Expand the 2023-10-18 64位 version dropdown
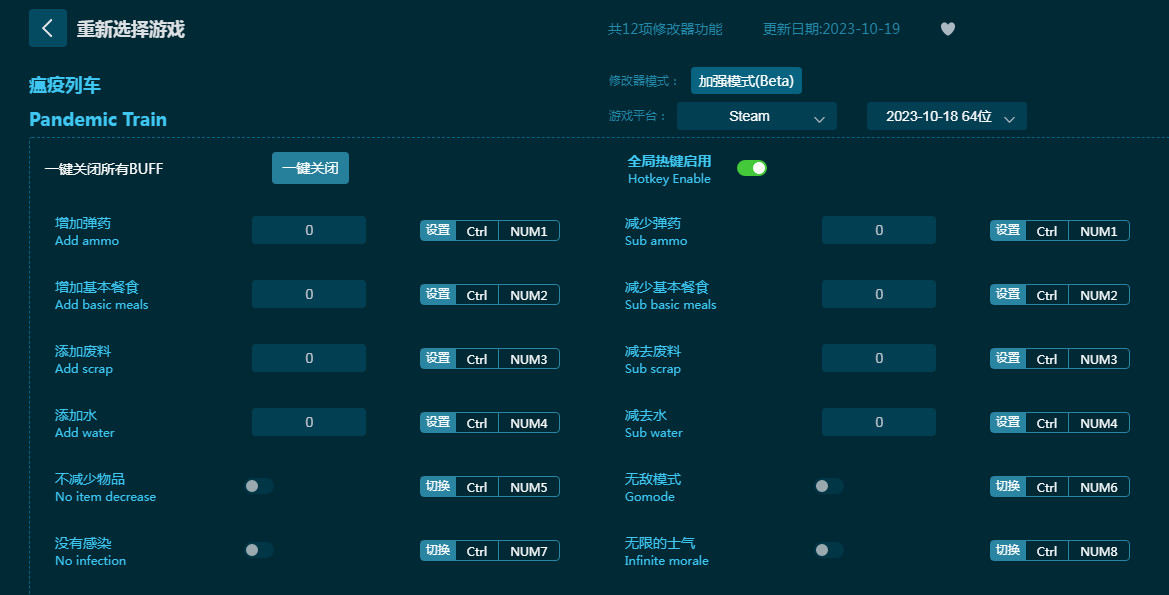Screen dimensions: 1169x595 coord(946,116)
